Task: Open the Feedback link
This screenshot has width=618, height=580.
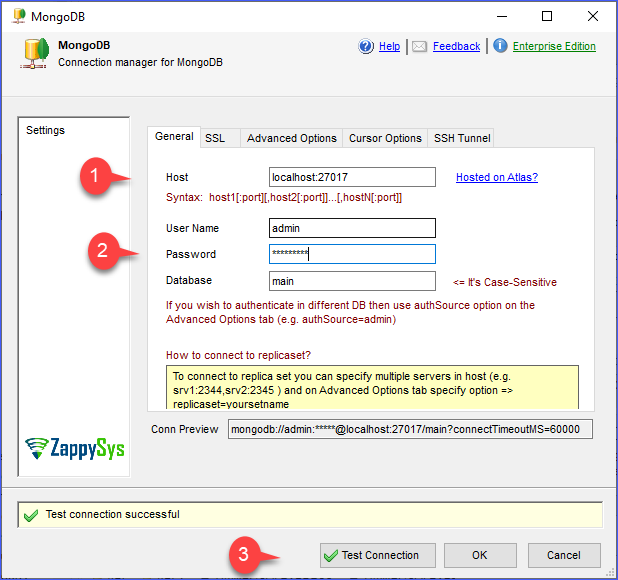Action: click(x=456, y=46)
